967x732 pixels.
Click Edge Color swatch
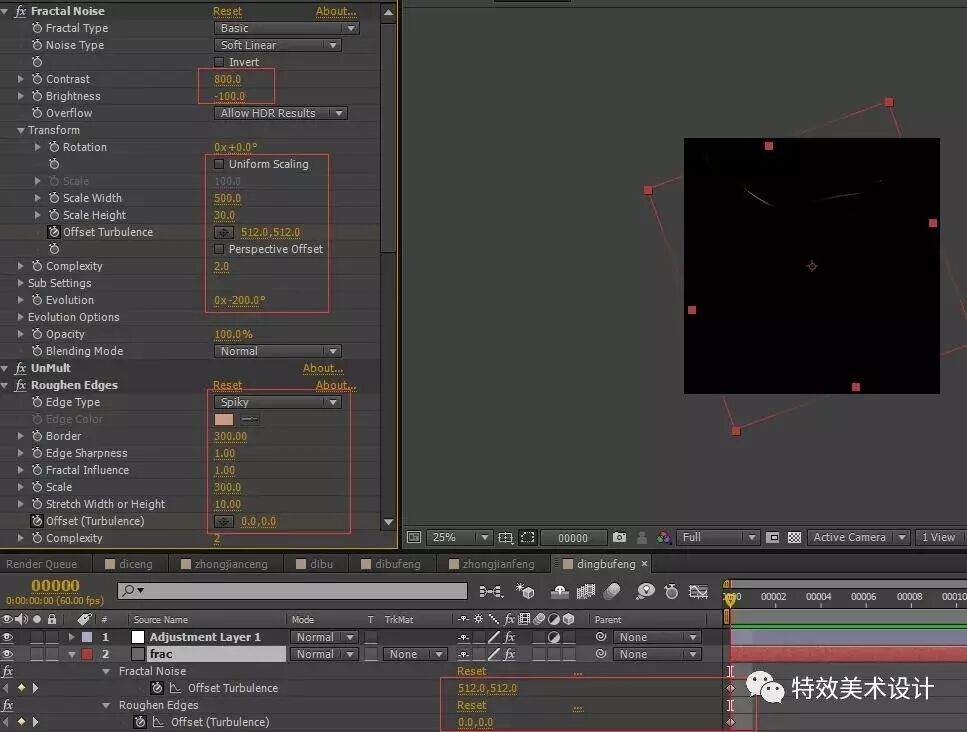point(224,419)
